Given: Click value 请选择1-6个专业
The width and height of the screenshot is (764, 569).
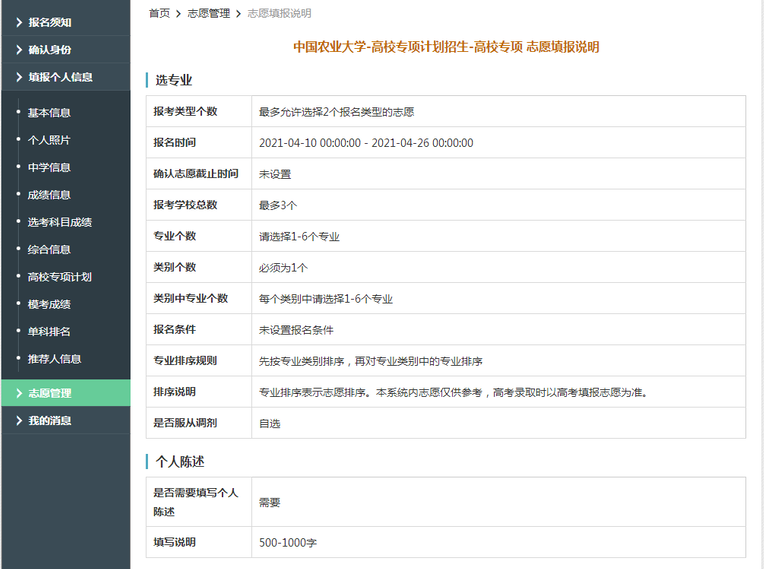Looking at the screenshot, I should (x=299, y=237).
